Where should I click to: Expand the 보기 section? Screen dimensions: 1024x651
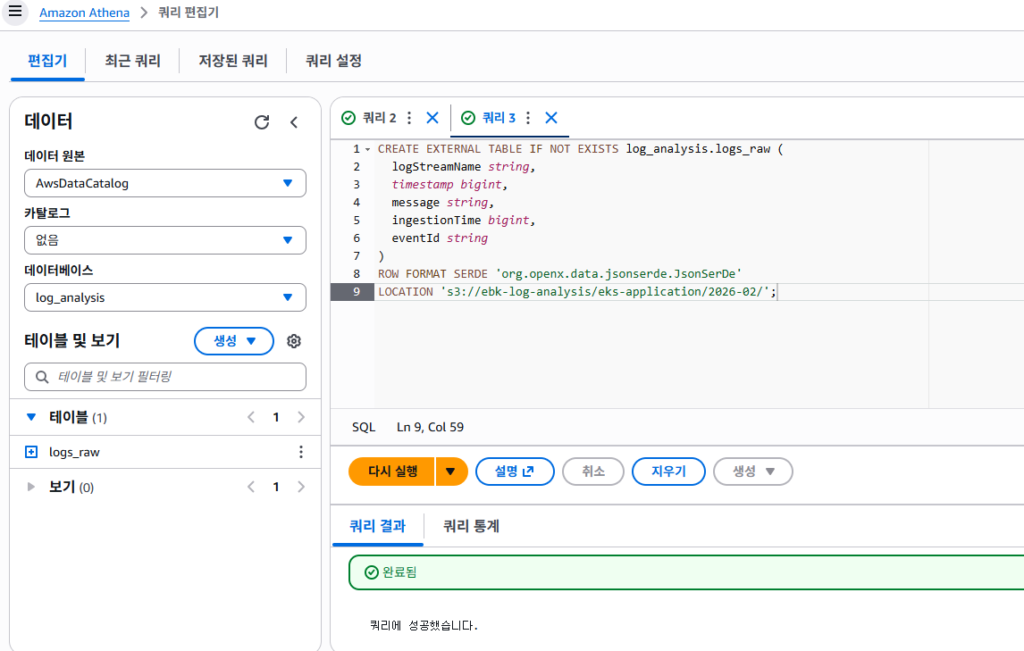31,487
